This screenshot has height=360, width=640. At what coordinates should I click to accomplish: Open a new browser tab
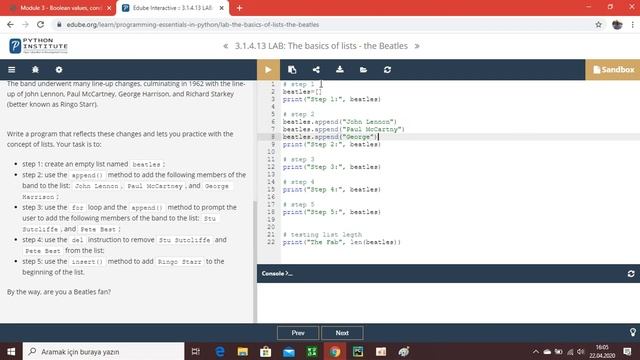tap(240, 8)
